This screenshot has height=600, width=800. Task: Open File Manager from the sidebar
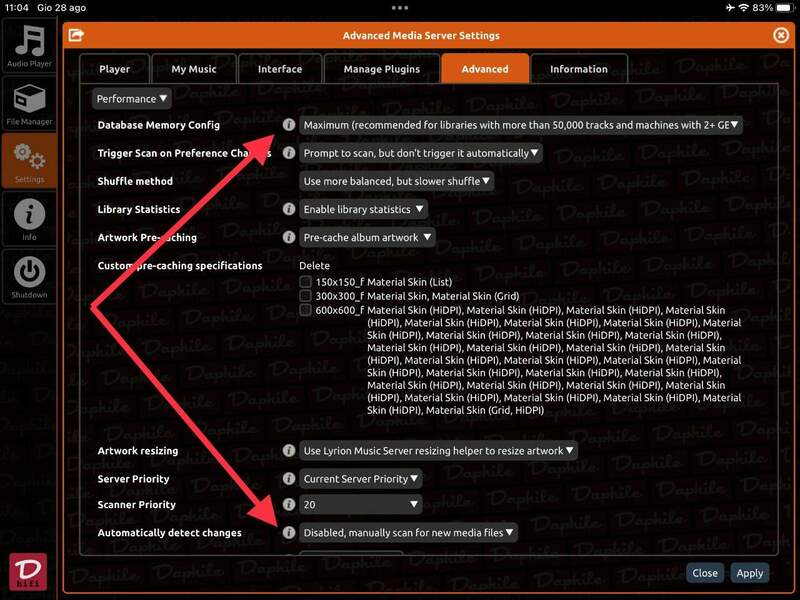(29, 103)
